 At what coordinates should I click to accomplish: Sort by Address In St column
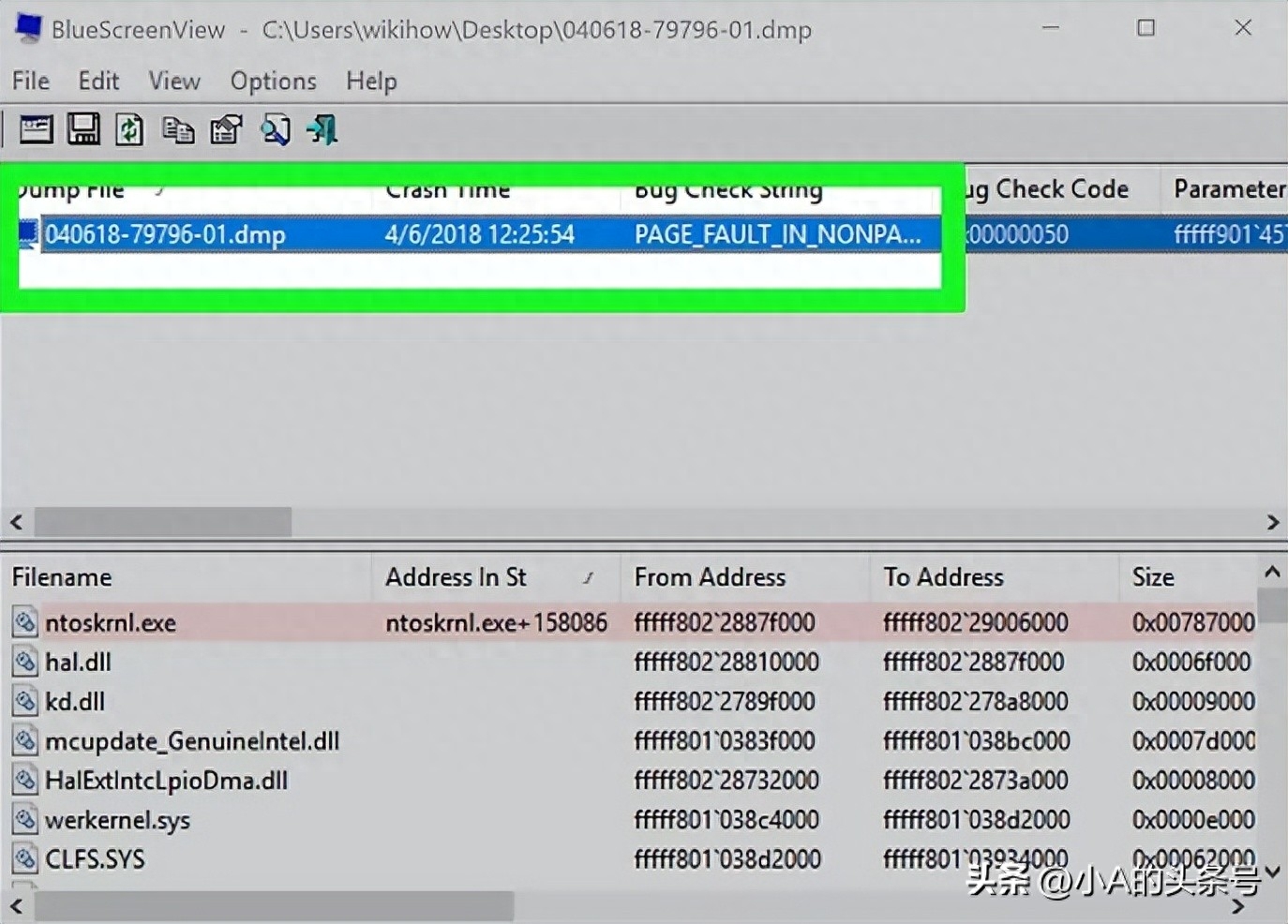tap(497, 577)
